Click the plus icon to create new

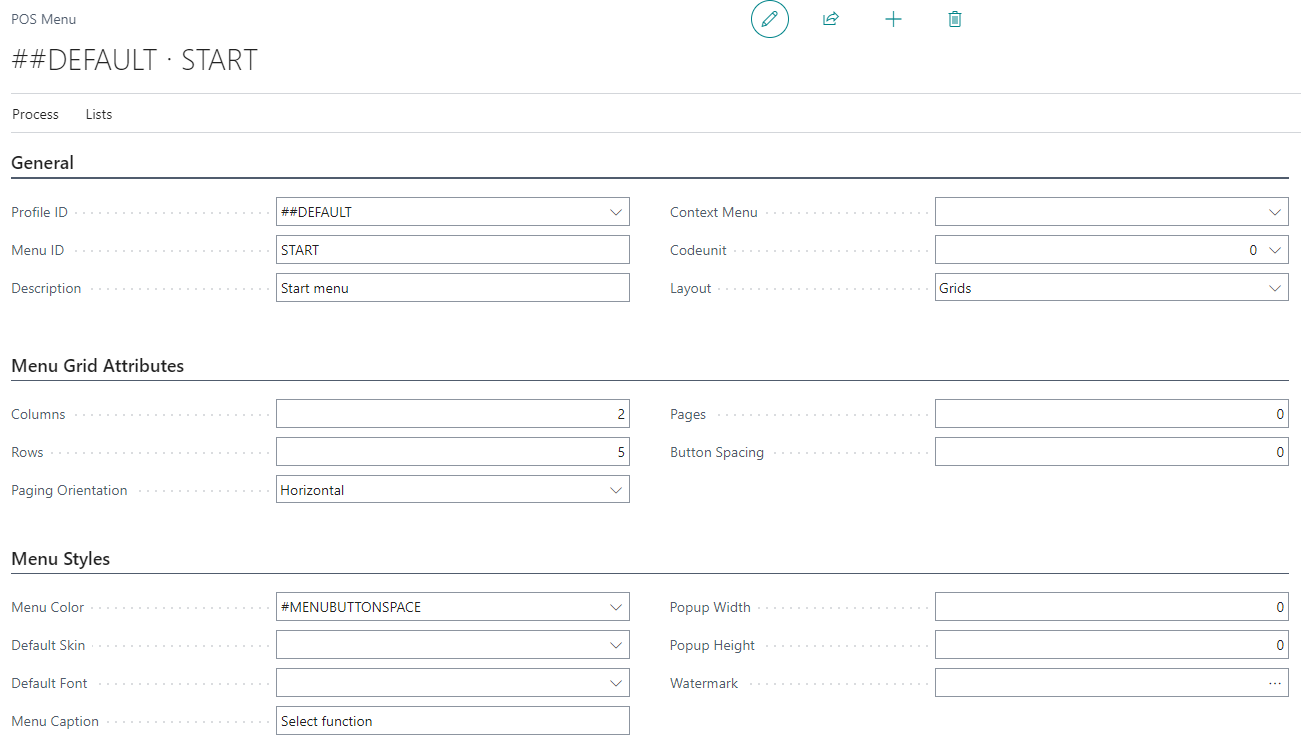tap(893, 19)
